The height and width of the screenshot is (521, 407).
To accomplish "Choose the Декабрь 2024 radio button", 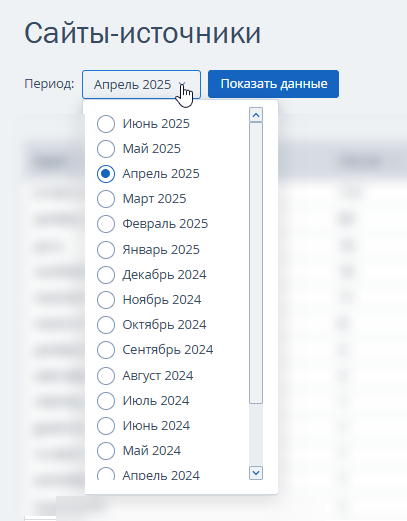I will coord(106,275).
